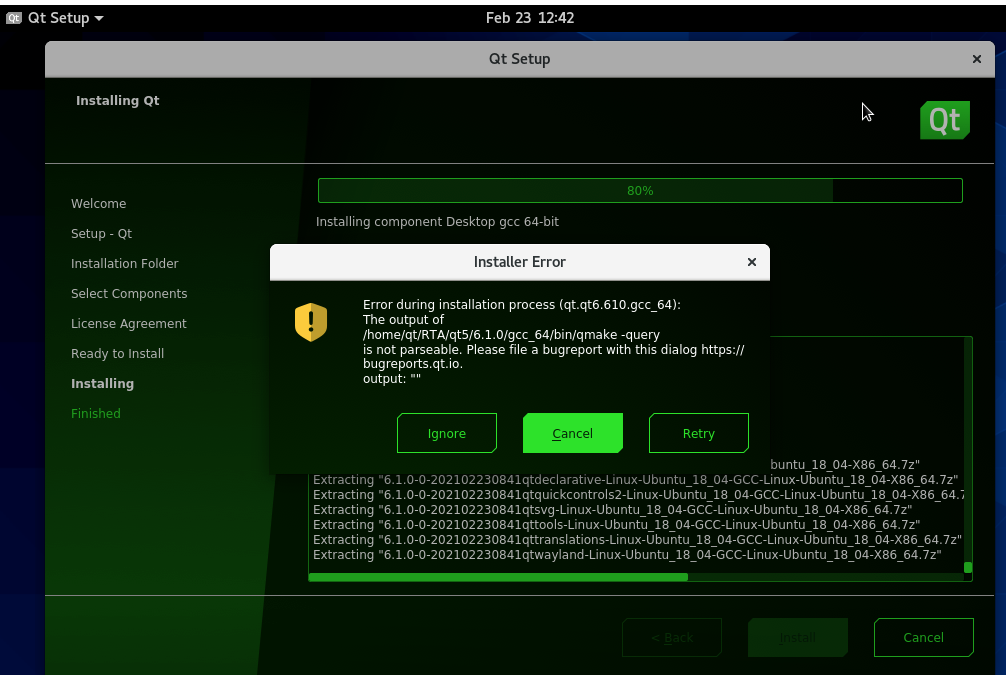Select the Installing step in sidebar
The width and height of the screenshot is (1006, 675).
click(102, 383)
